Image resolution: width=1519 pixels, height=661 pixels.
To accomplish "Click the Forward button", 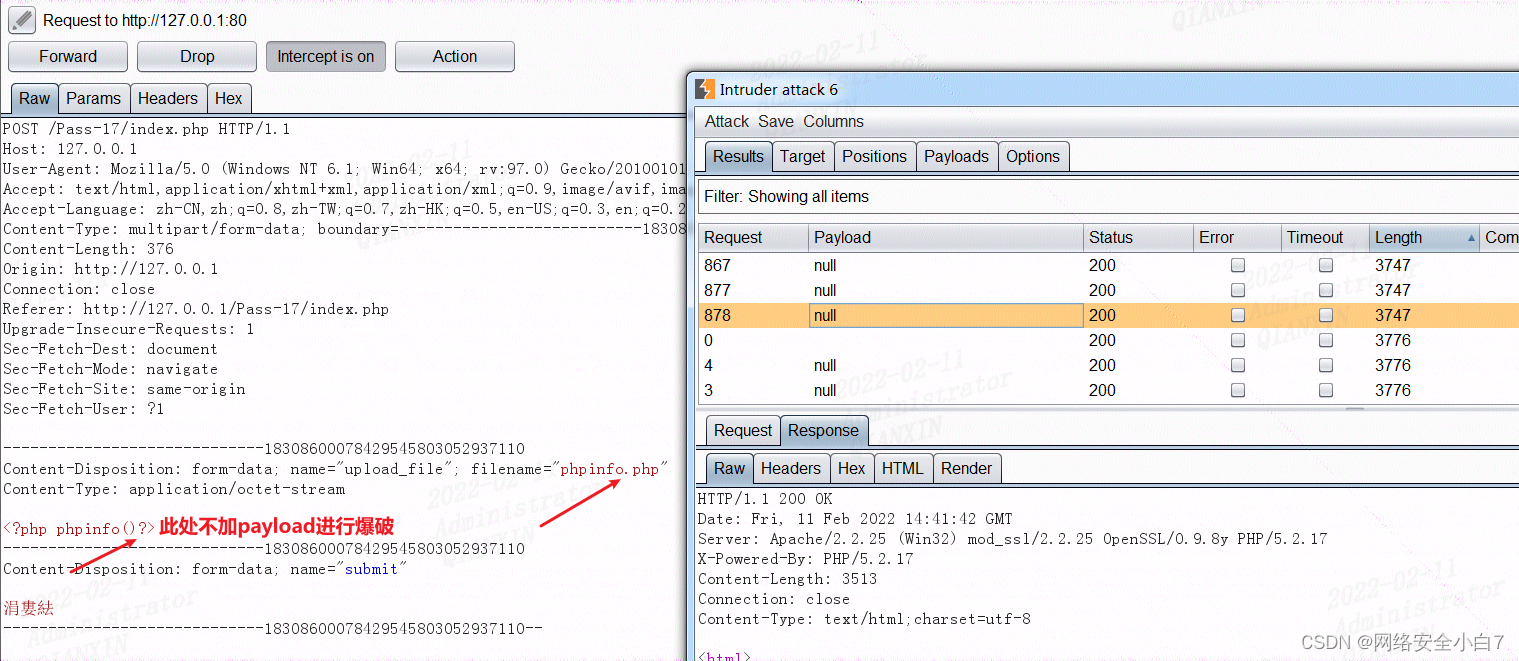I will pyautogui.click(x=68, y=56).
